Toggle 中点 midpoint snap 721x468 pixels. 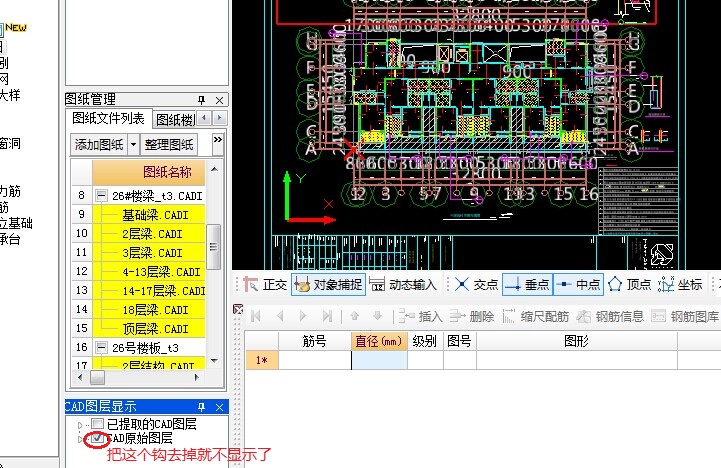pos(578,285)
